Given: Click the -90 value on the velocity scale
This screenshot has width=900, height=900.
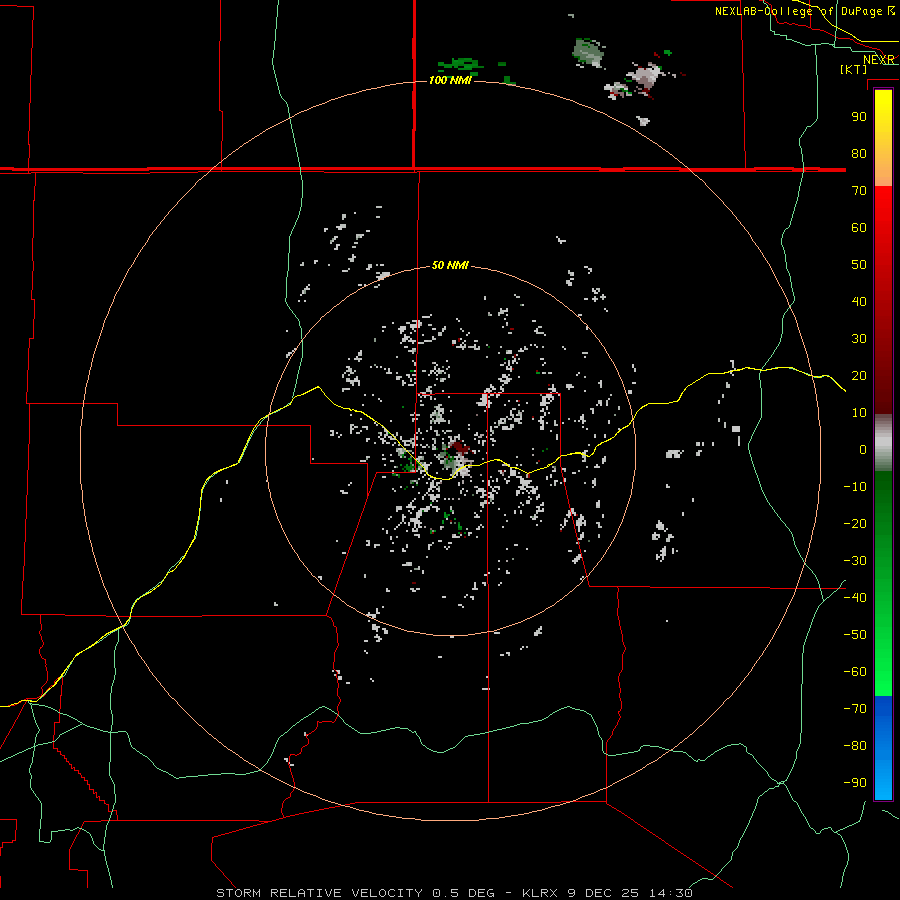Looking at the screenshot, I should click(x=855, y=782).
